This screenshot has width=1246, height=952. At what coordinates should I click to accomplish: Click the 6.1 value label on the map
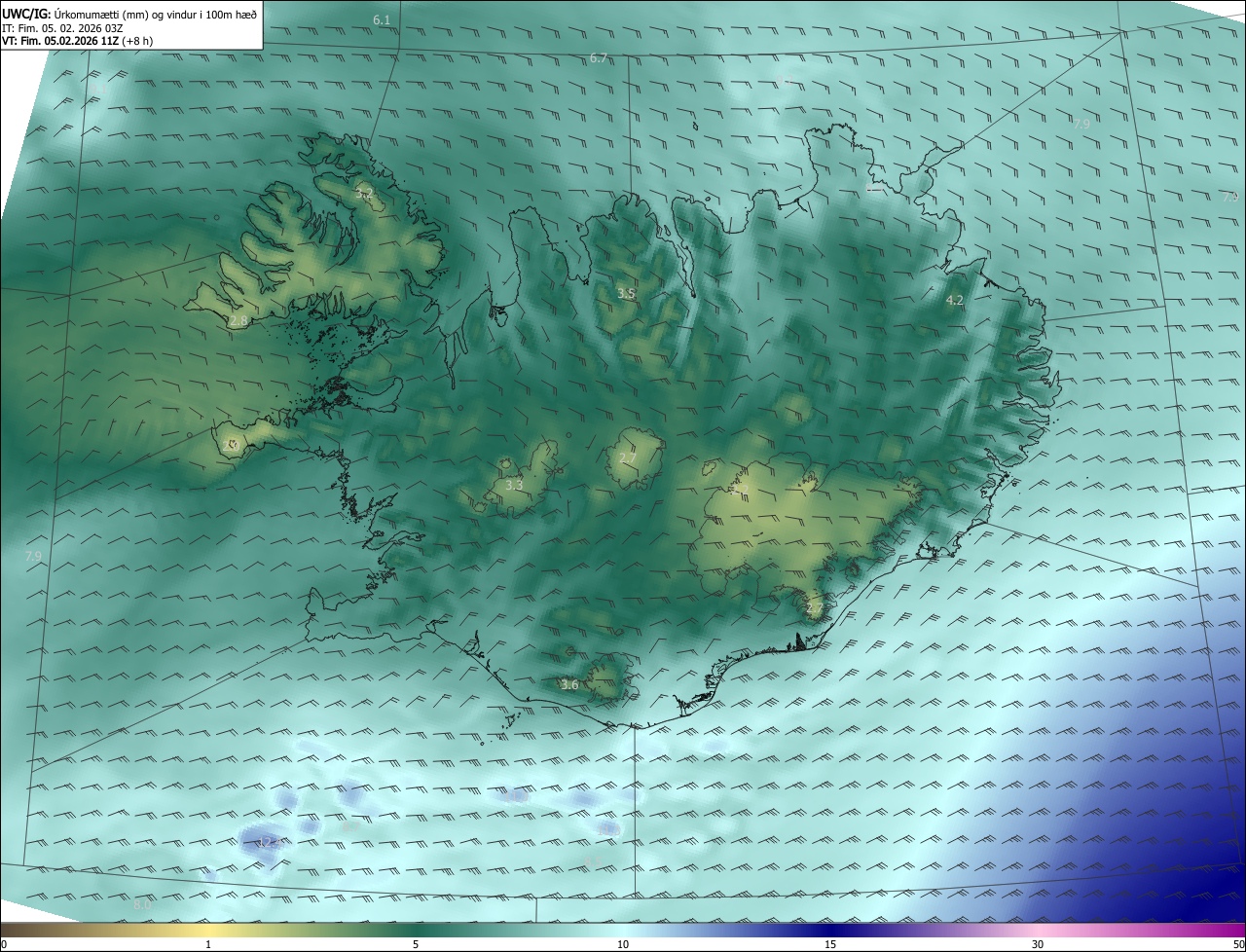(x=382, y=20)
